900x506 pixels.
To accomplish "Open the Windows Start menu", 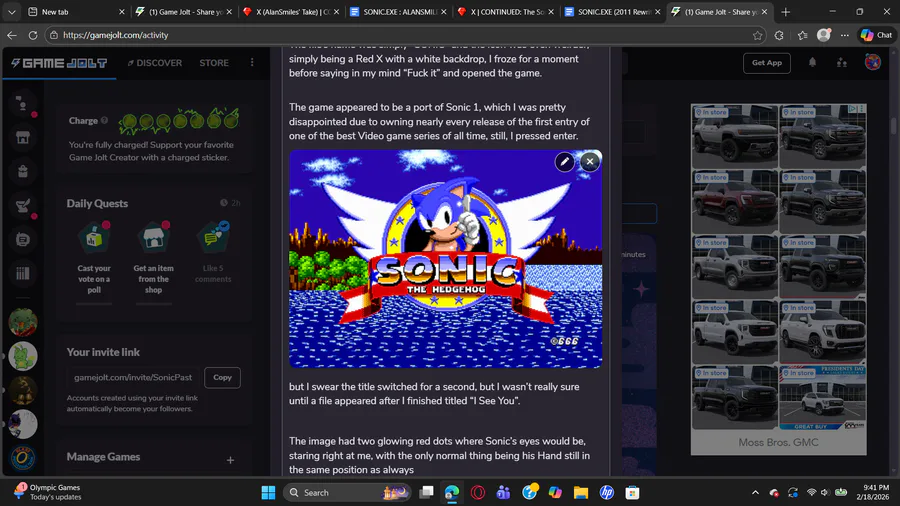I will [268, 492].
